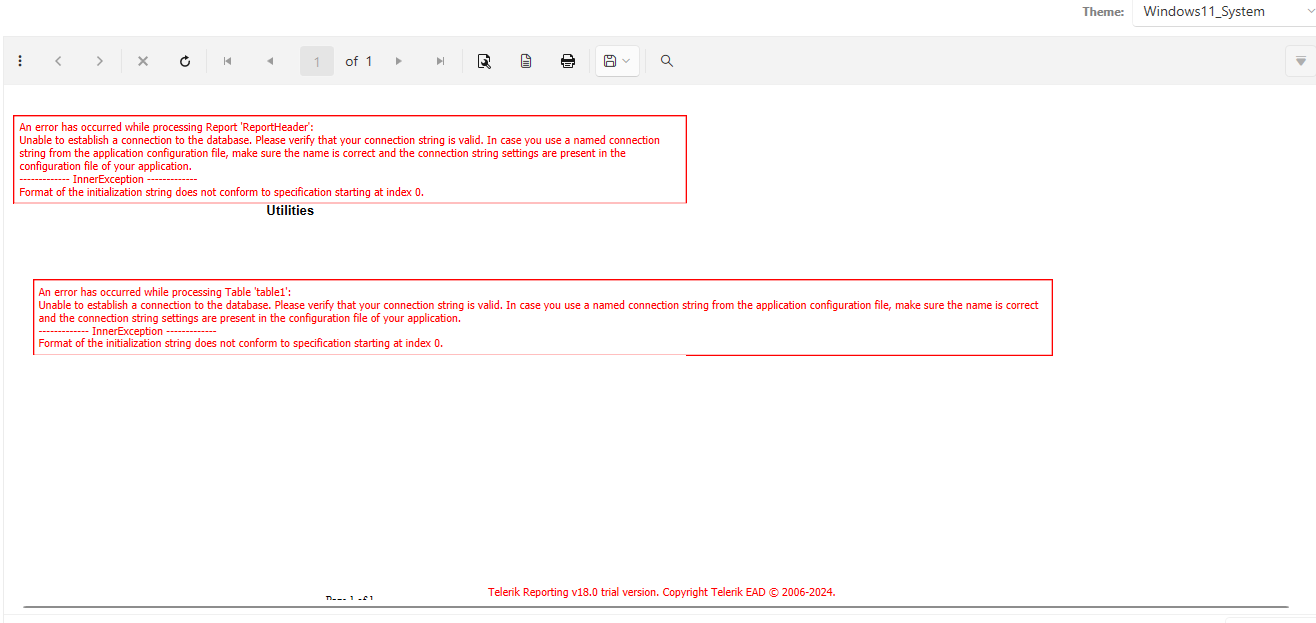Viewport: 1316px width, 623px height.
Task: Click the Stop rendering X icon
Action: [143, 61]
